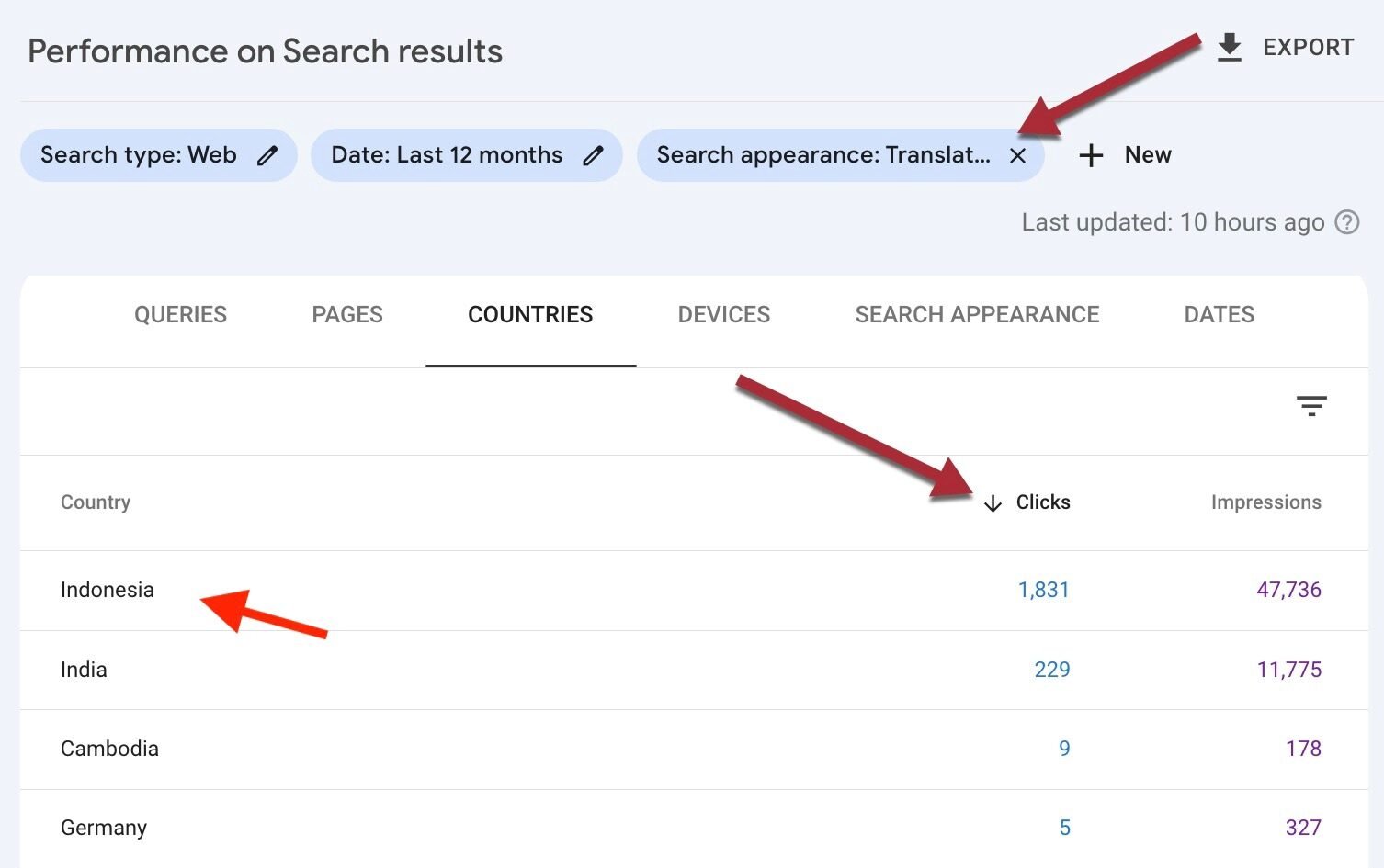1384x868 pixels.
Task: Edit the Search type Web filter
Action: (267, 155)
